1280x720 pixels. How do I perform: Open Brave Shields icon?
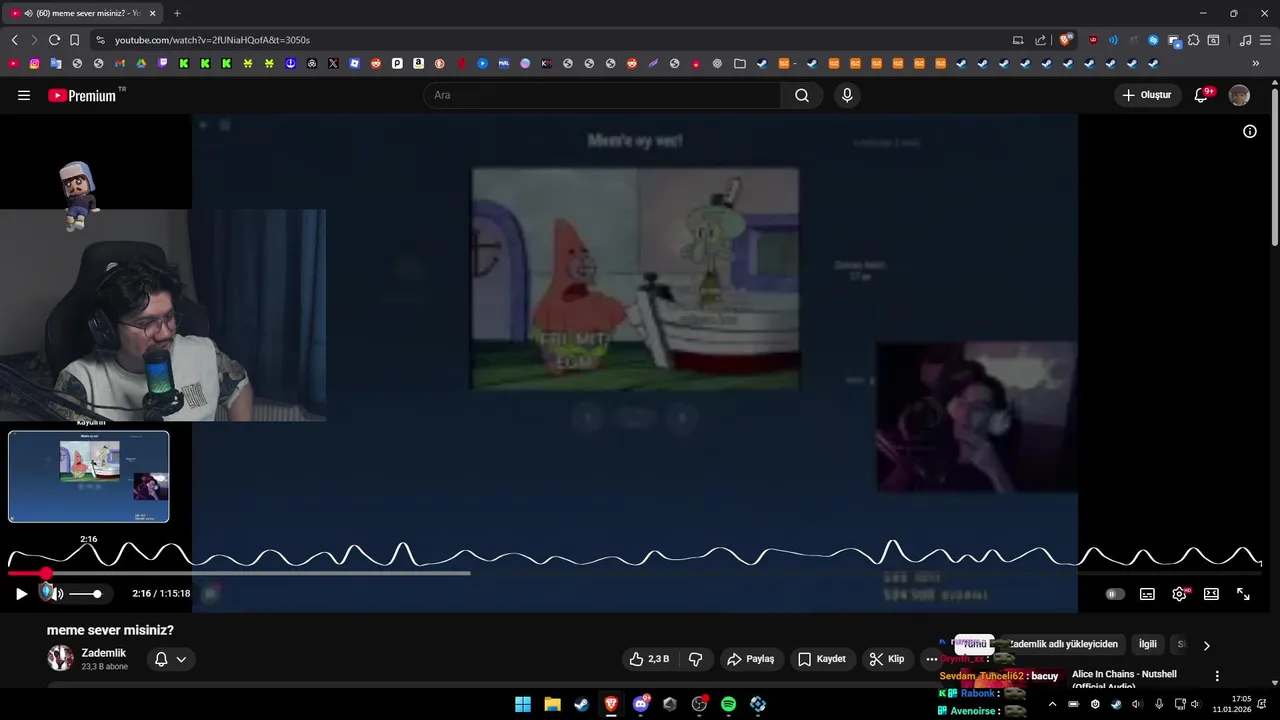(1066, 40)
